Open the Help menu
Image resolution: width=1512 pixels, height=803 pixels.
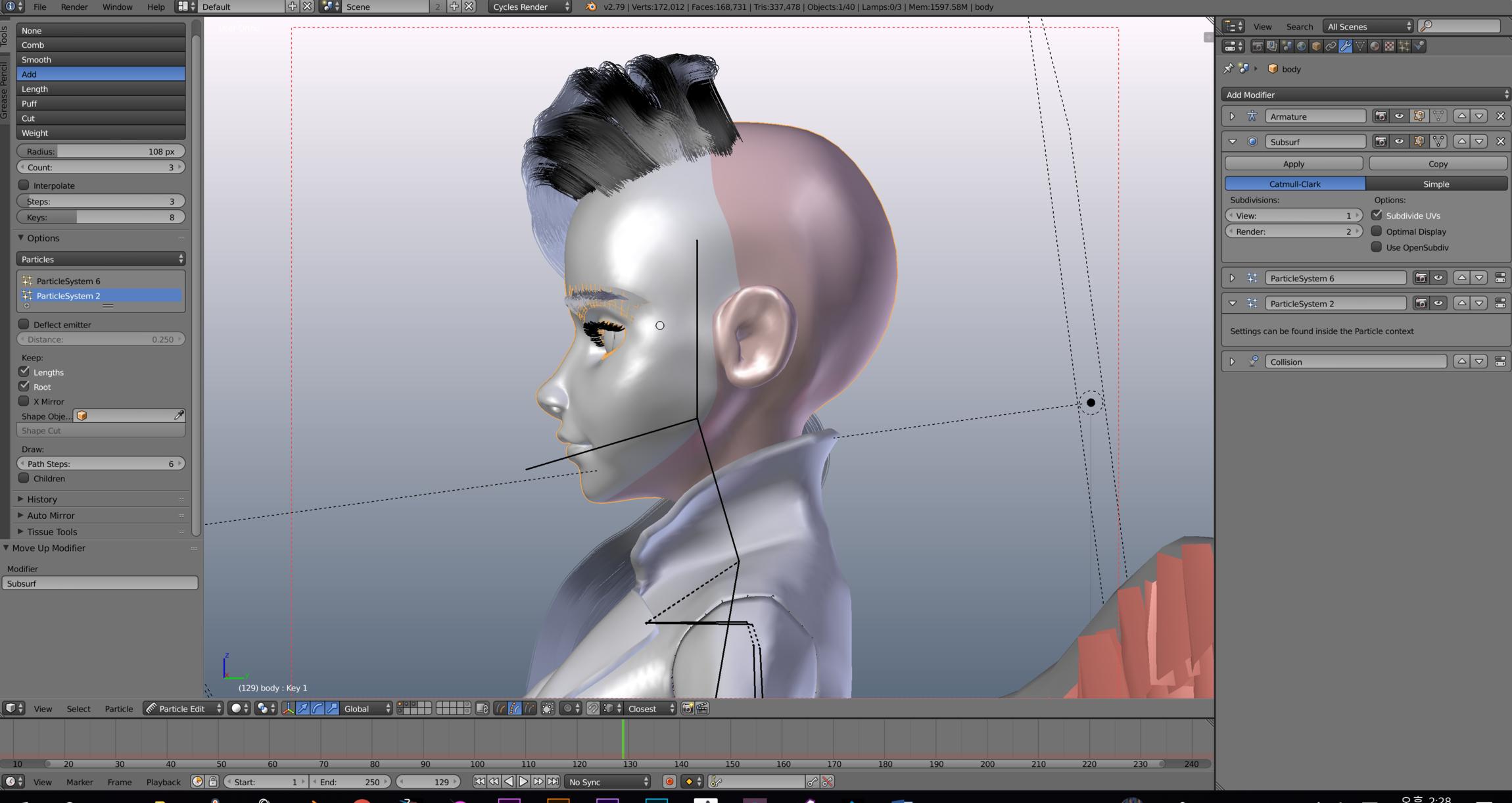pos(156,7)
